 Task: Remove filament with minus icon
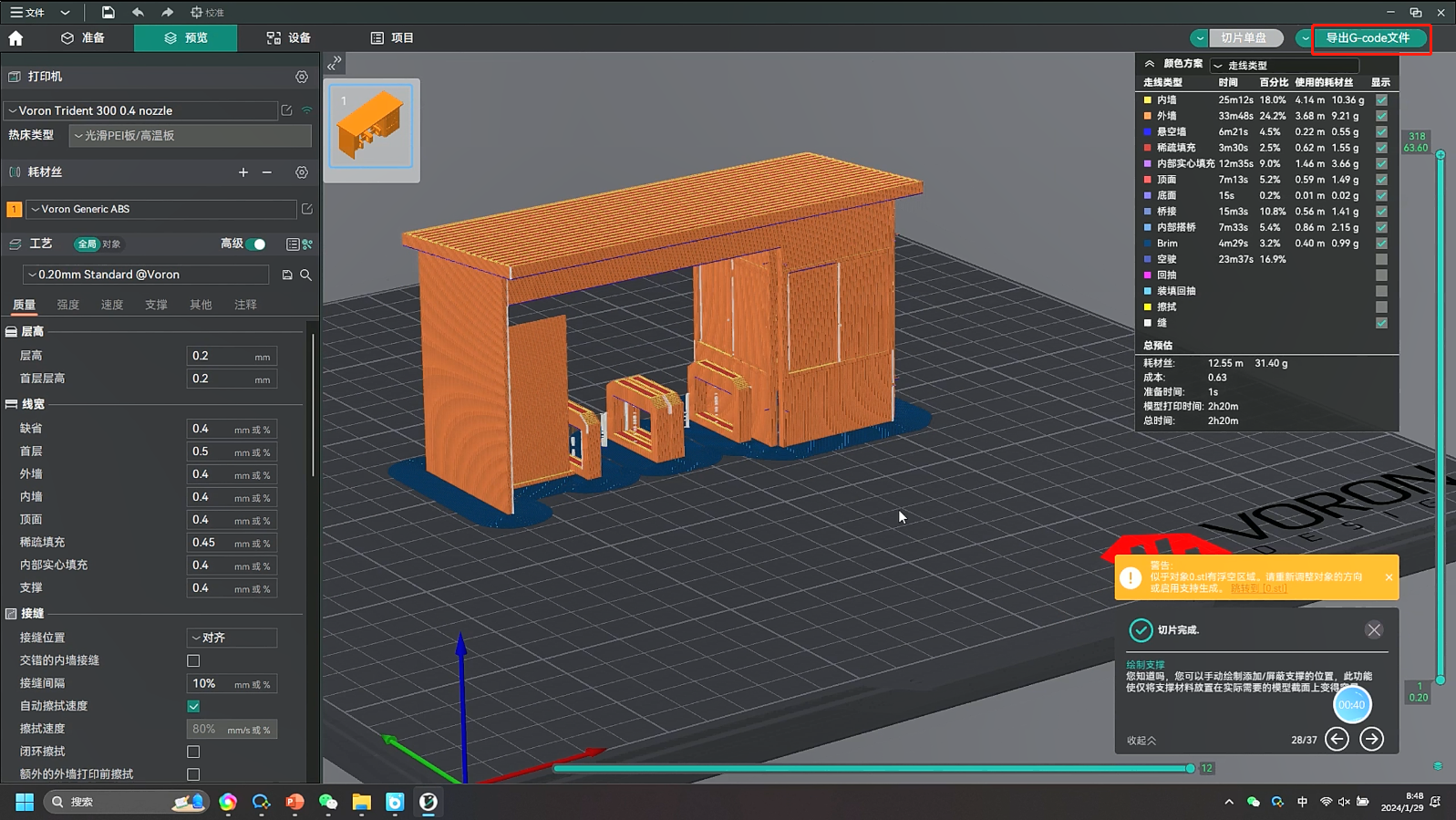point(267,172)
